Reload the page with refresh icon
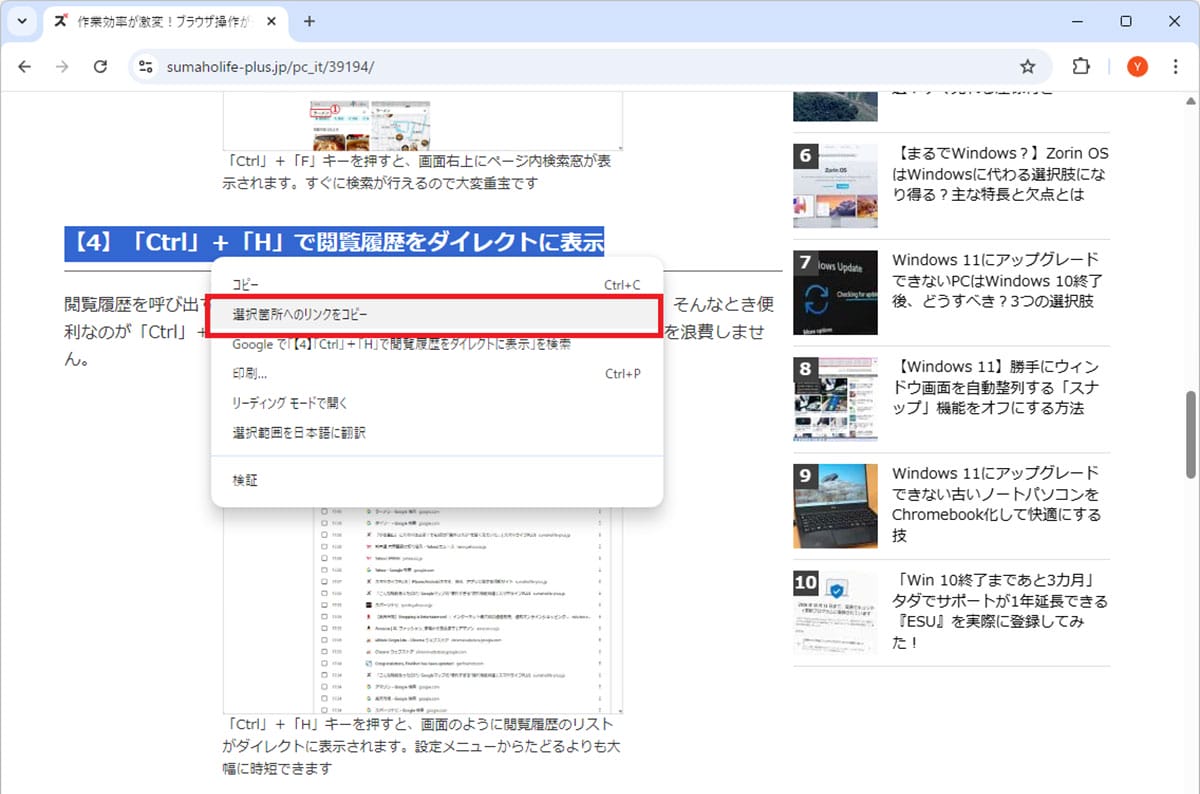 [x=100, y=67]
